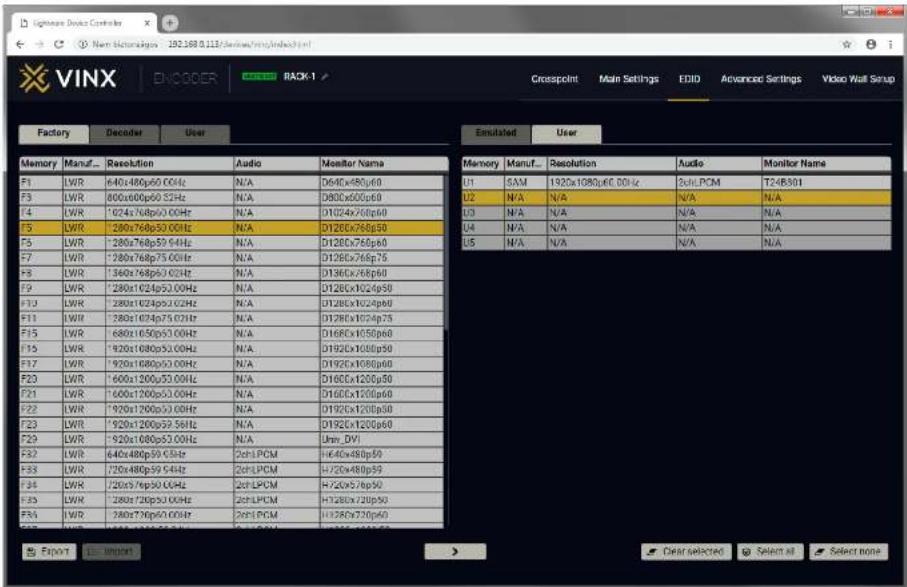Select the F34 H720x576p50 row
The width and height of the screenshot is (907, 587).
tap(231, 485)
